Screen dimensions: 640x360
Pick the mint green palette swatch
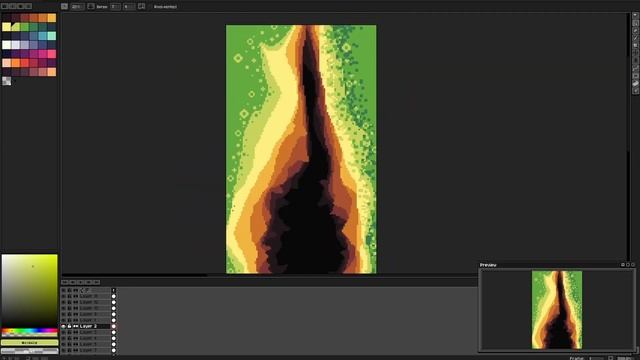coord(51,36)
